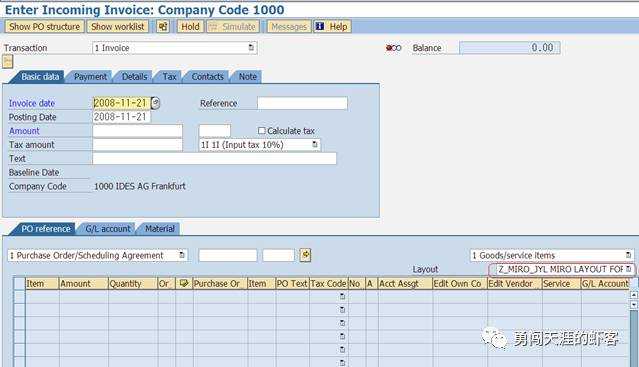
Task: Click the Quantity column header
Action: point(133,283)
